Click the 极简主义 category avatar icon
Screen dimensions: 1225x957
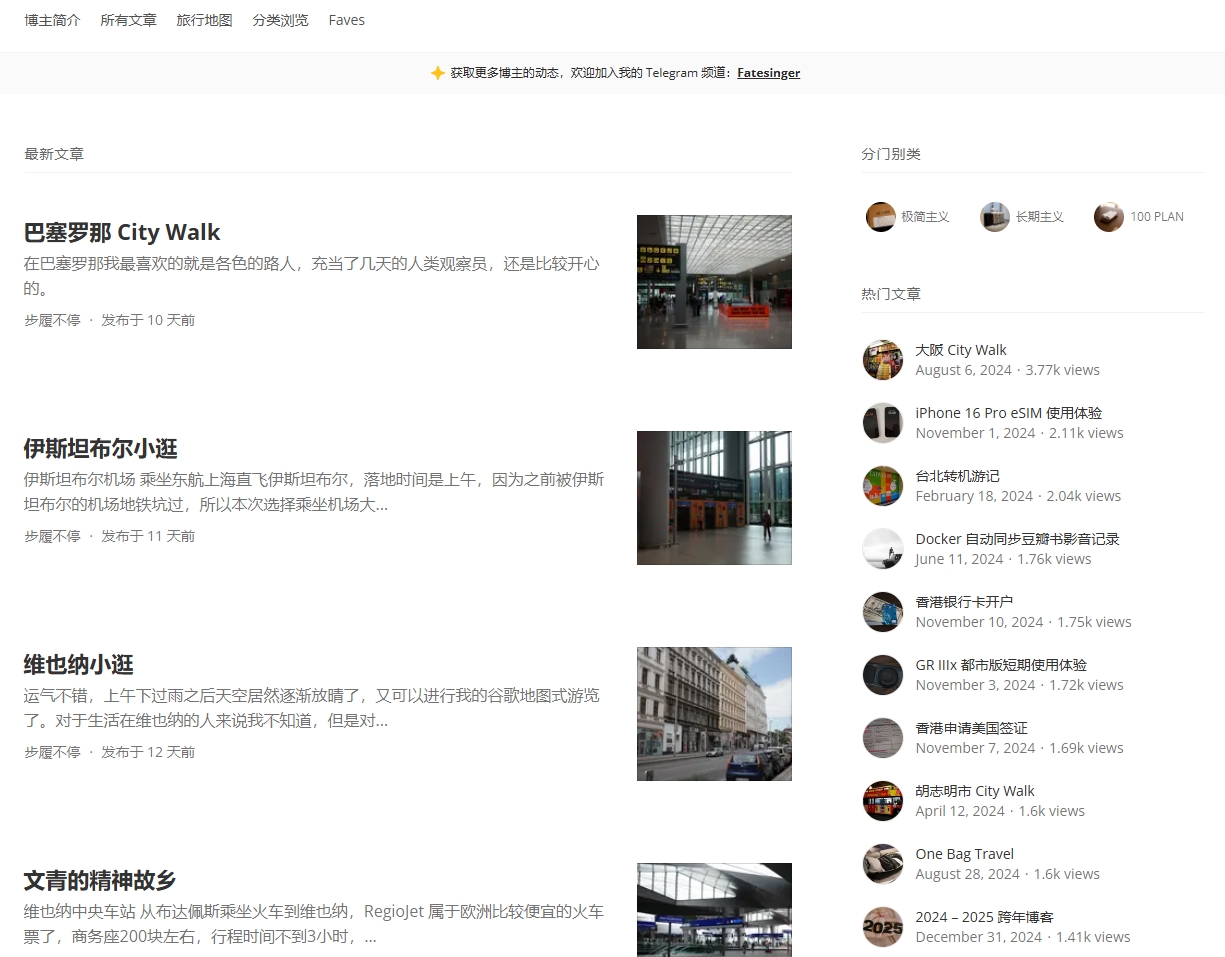880,217
